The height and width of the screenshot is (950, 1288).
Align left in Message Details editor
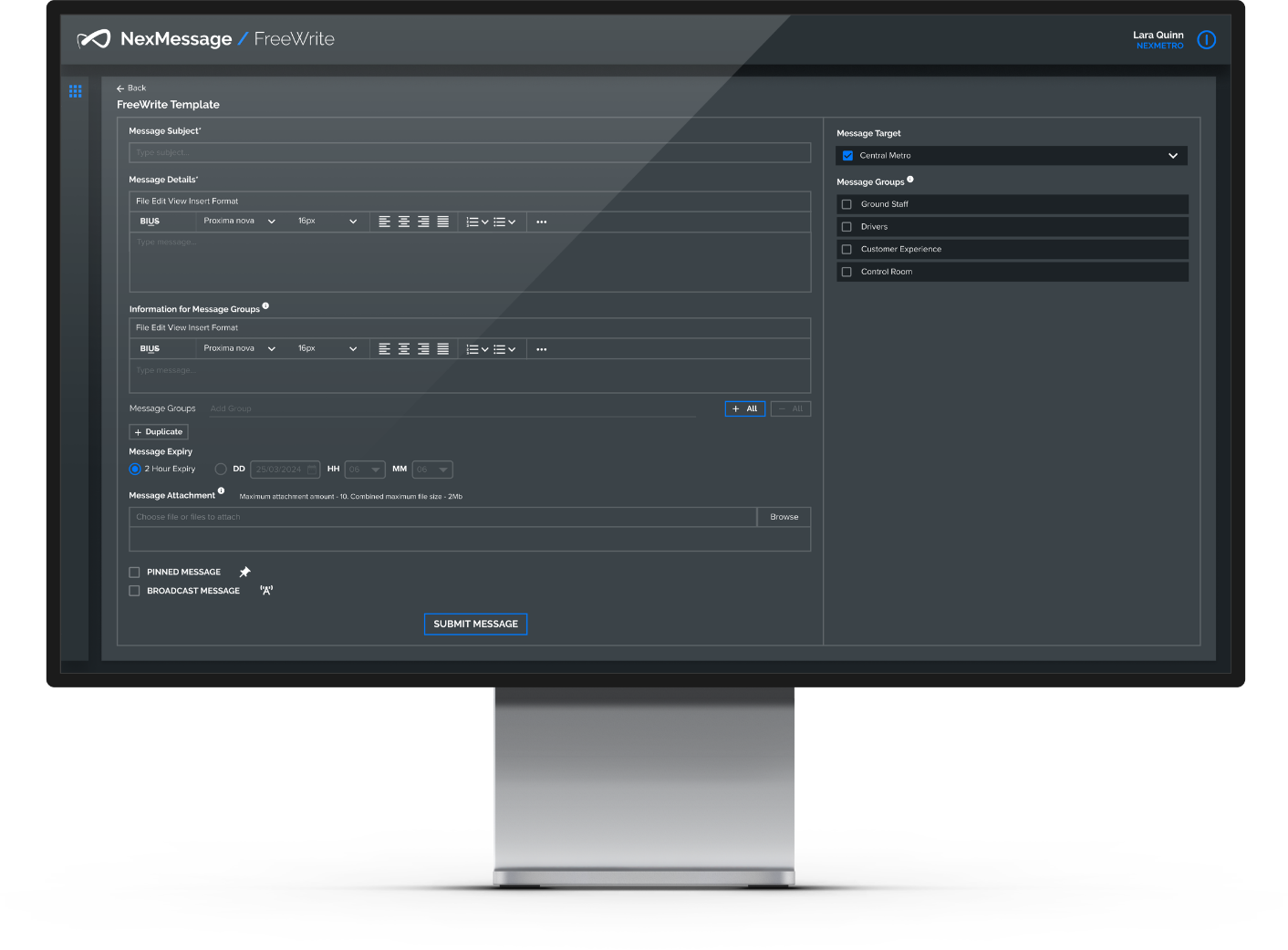pyautogui.click(x=384, y=222)
